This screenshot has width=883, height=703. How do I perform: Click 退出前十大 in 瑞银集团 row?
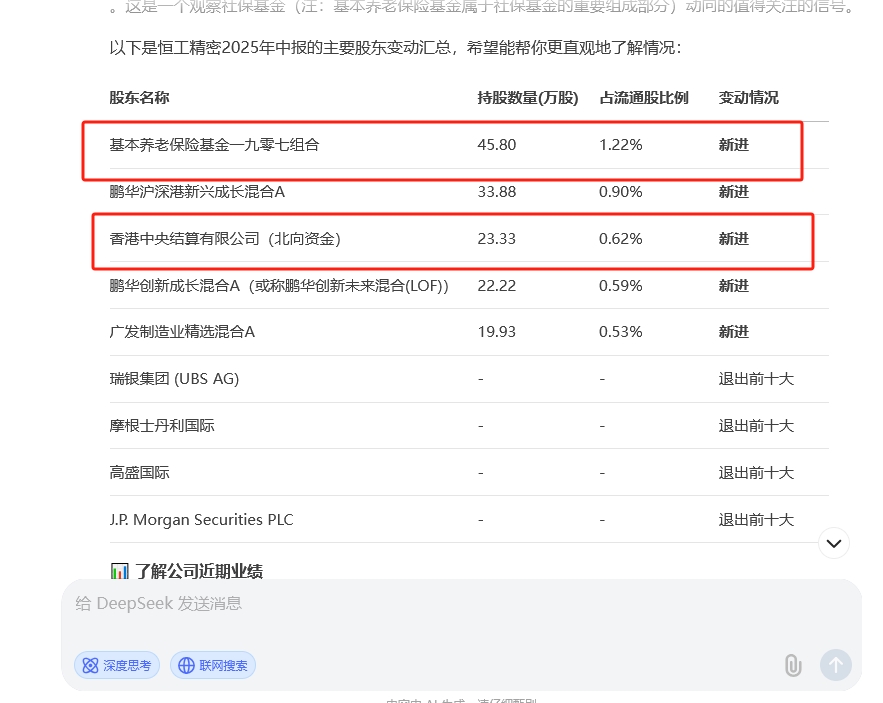pos(756,379)
